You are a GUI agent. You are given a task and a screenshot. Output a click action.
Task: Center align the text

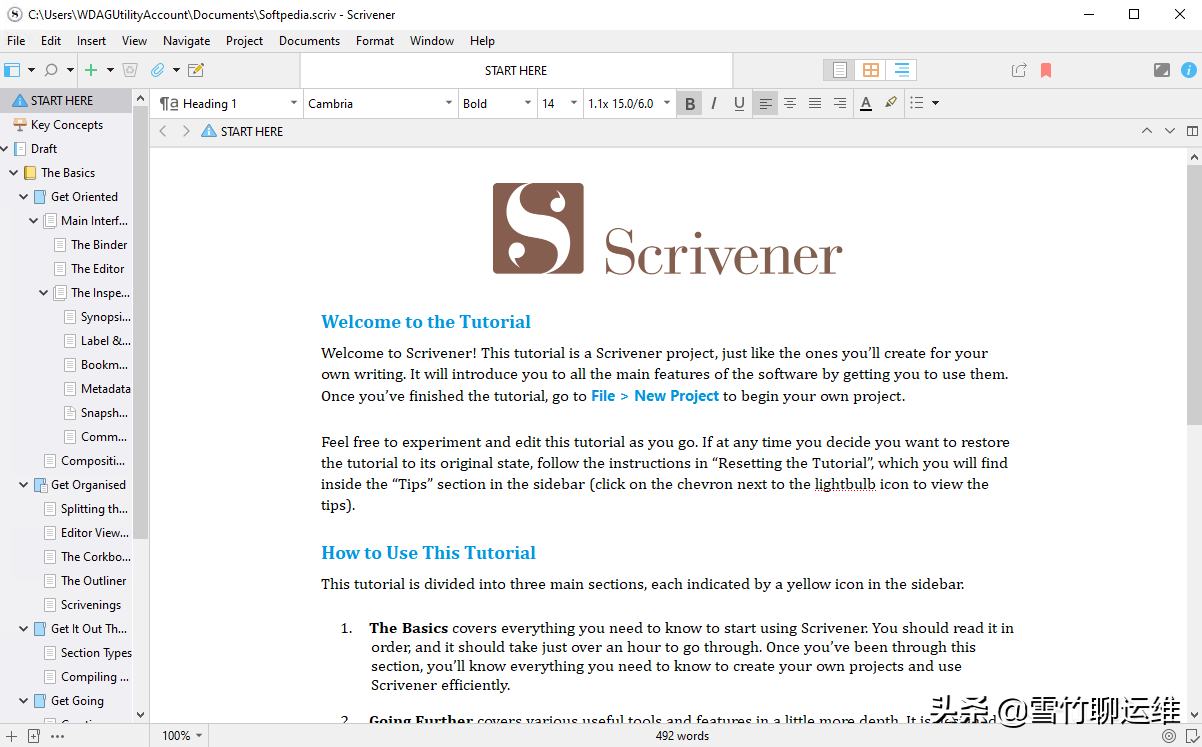point(790,103)
